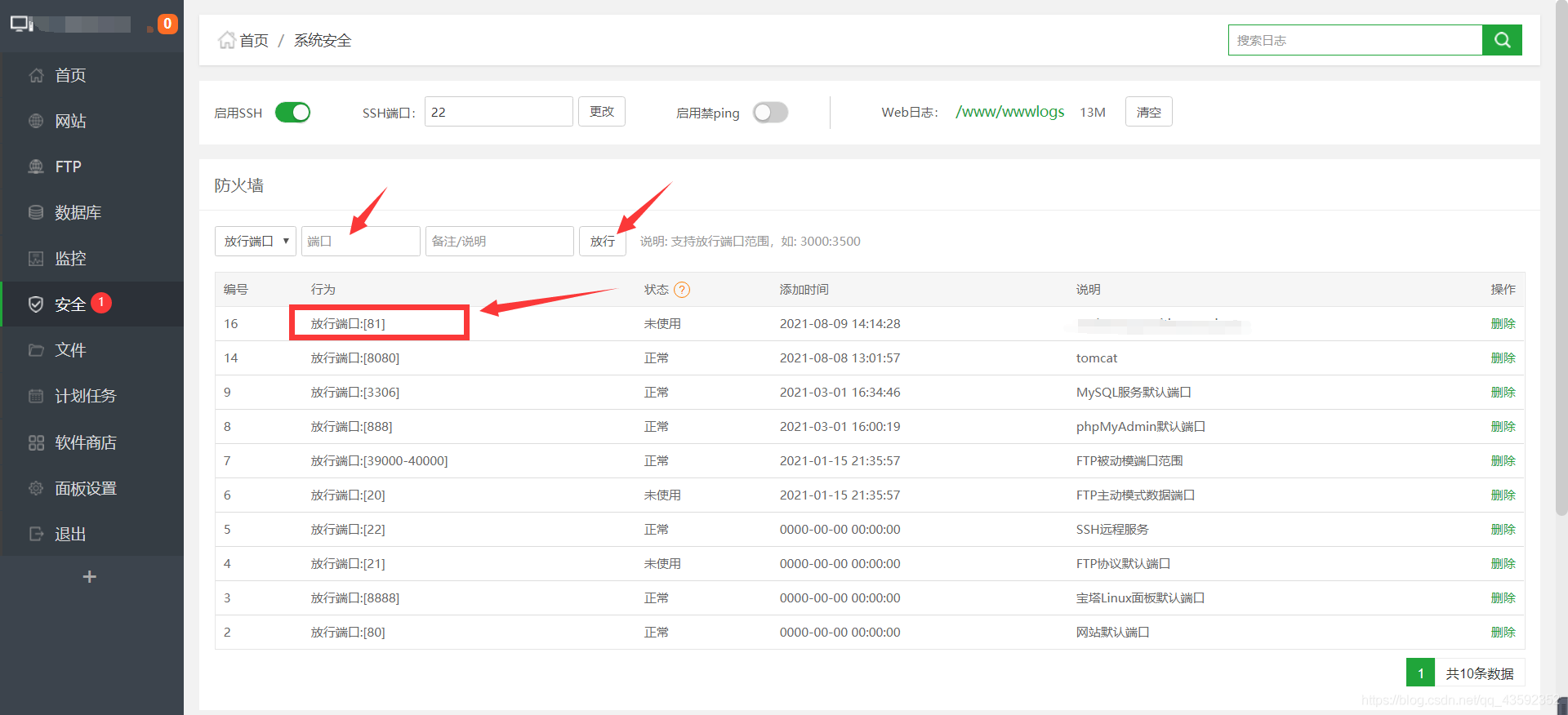Click the monitor chart icon beside 监控
Viewport: 1568px width, 715px height.
pyautogui.click(x=36, y=259)
